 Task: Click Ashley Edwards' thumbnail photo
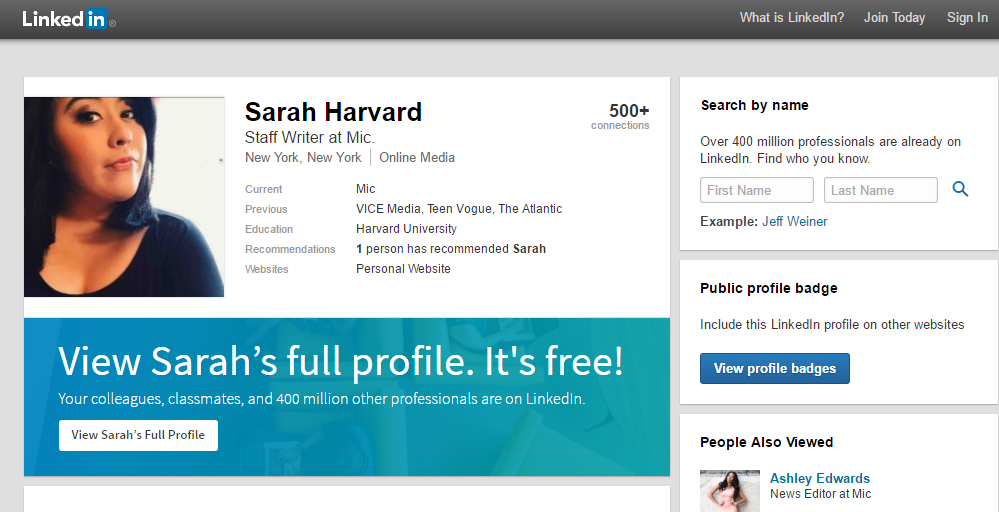pyautogui.click(x=729, y=491)
